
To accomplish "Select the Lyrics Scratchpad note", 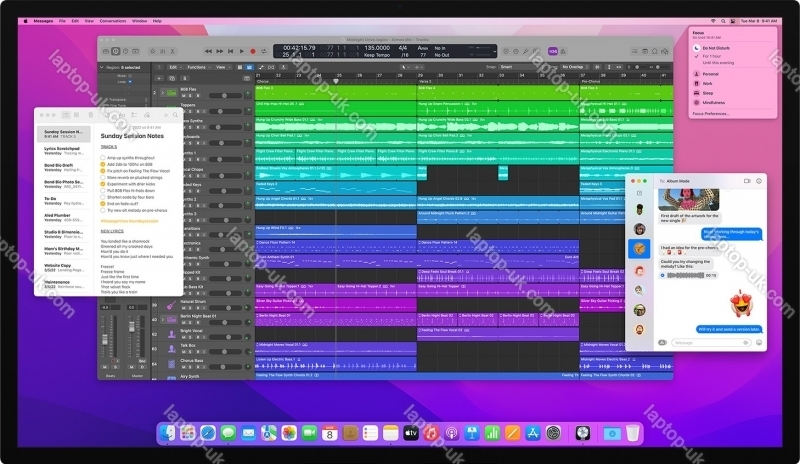I will 60,148.
